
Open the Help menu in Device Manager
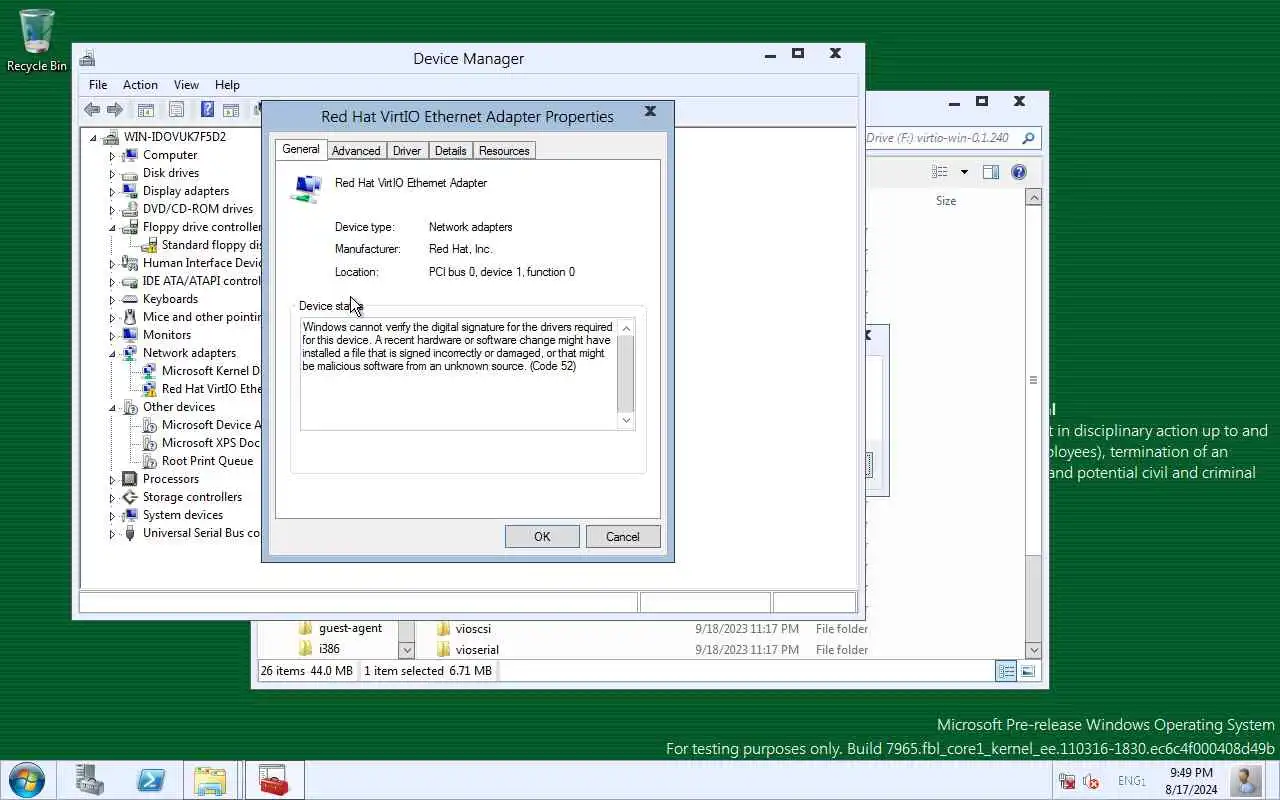227,85
